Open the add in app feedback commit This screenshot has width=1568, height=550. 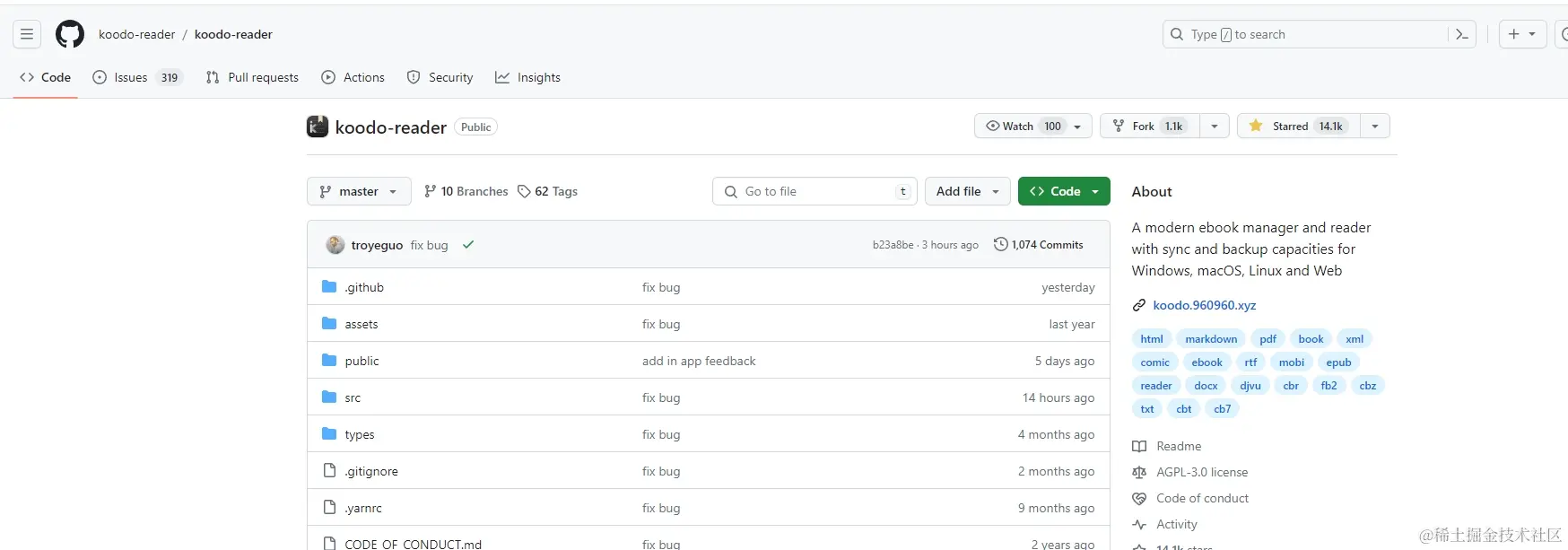[x=699, y=361]
